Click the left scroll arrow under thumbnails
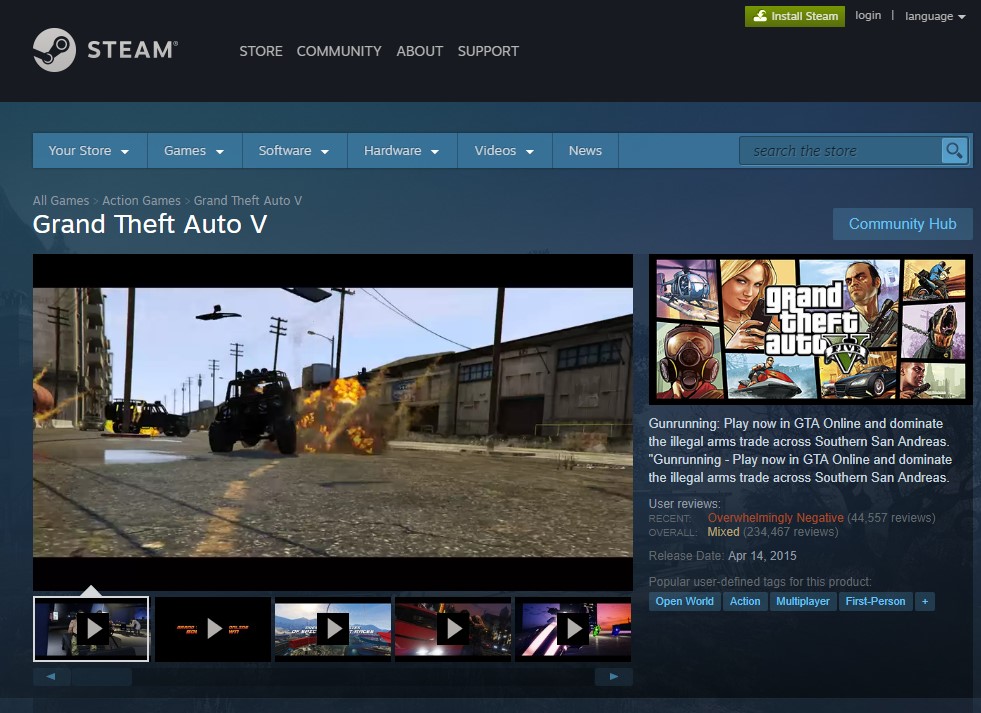981x713 pixels. coord(51,676)
